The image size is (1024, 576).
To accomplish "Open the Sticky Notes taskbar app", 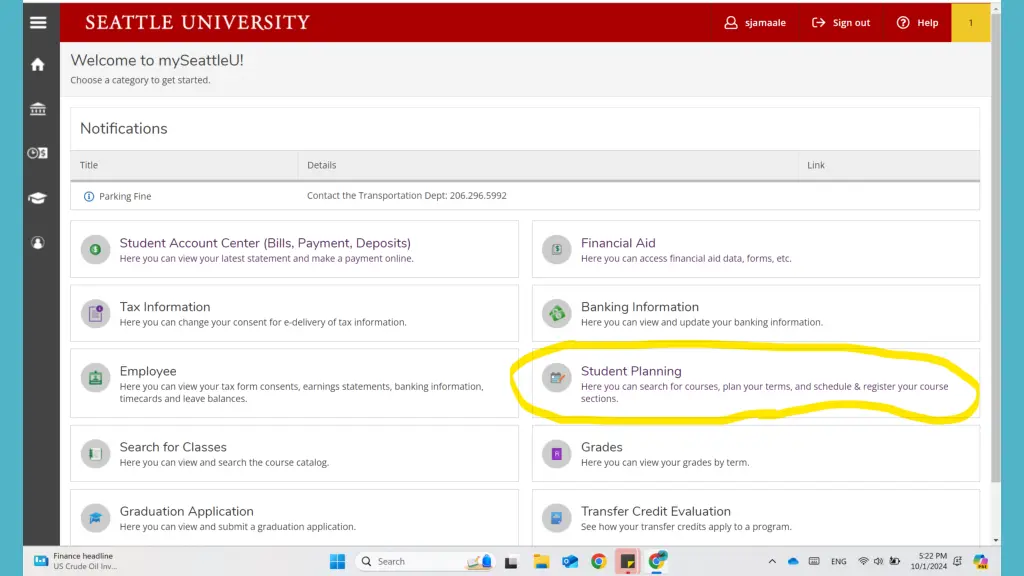I will pos(628,561).
